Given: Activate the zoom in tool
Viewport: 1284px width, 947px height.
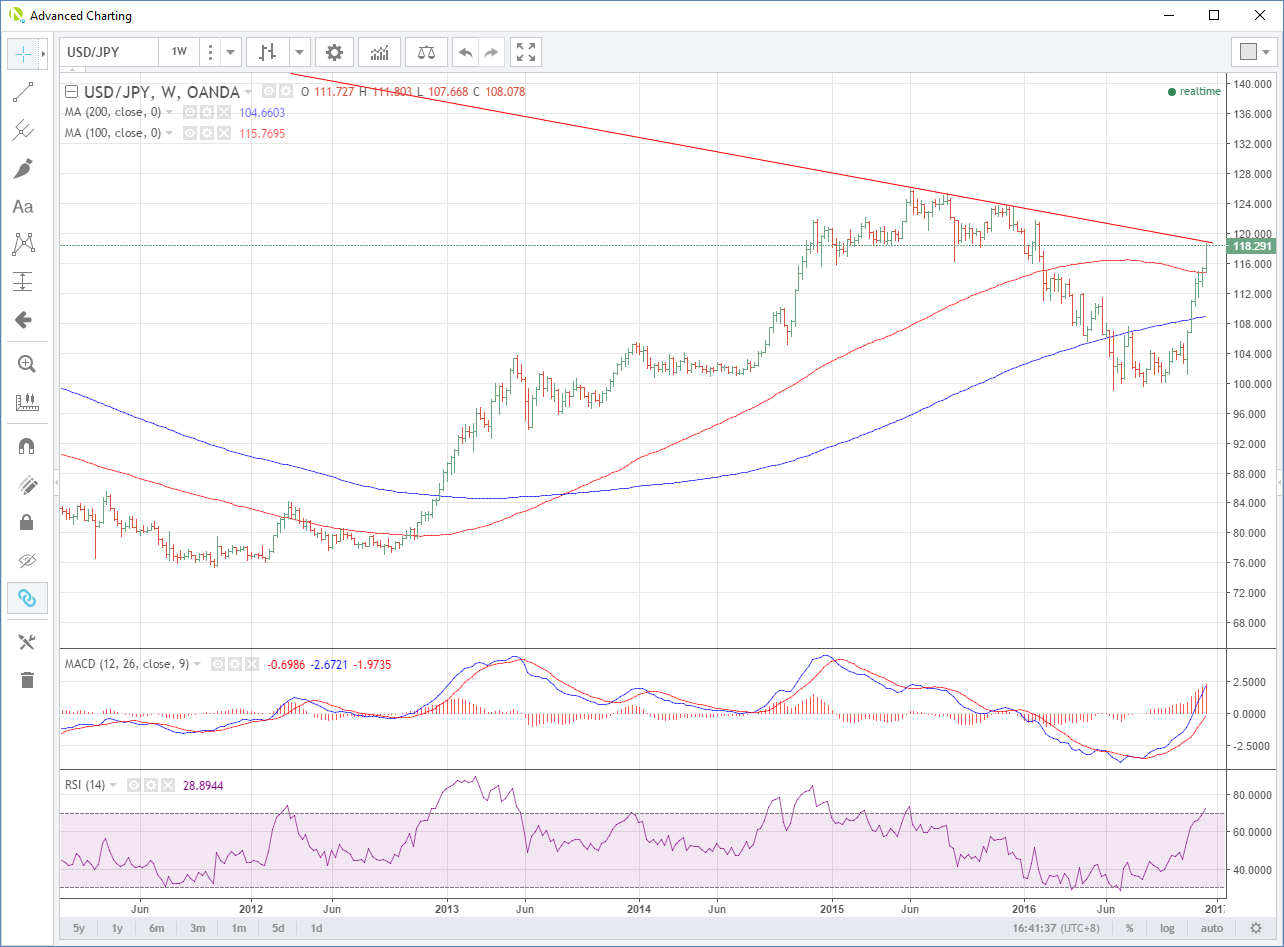Looking at the screenshot, I should 26,364.
